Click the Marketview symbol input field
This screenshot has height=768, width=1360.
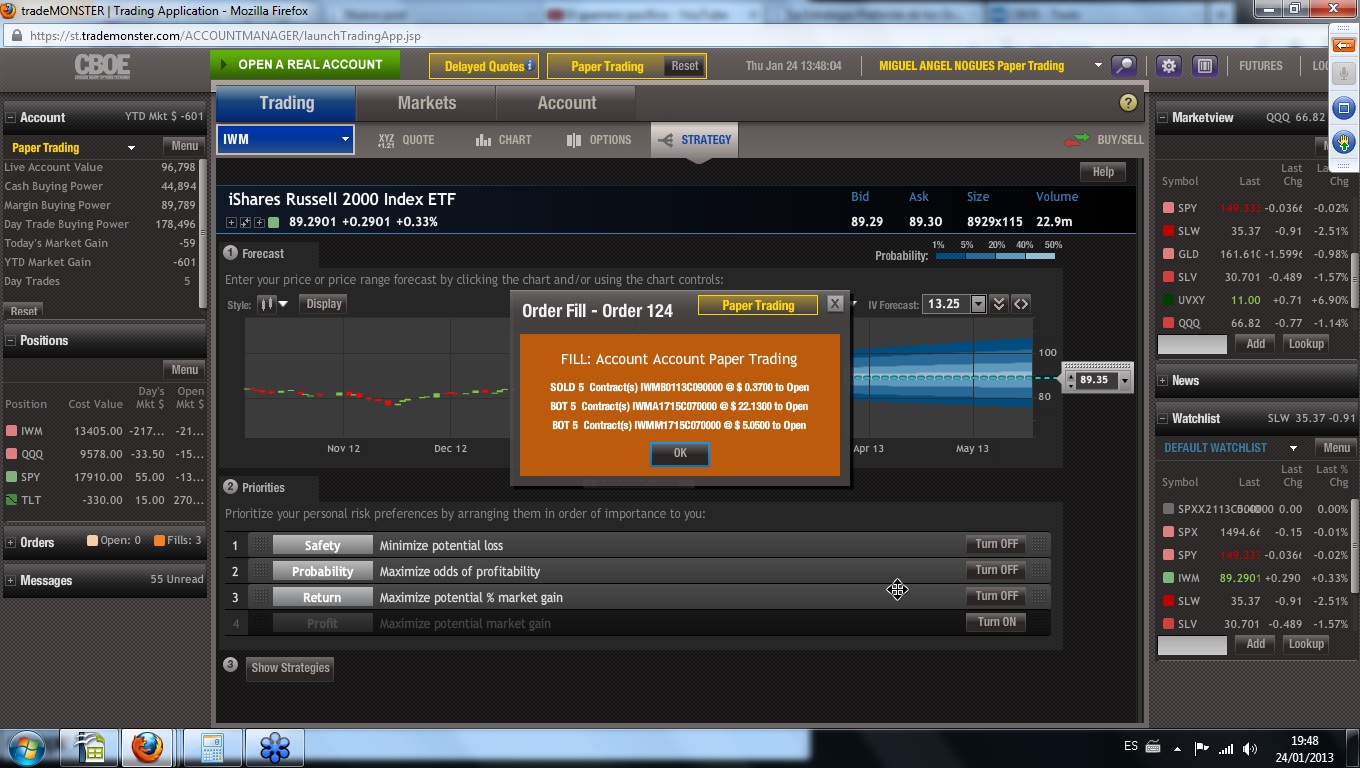[x=1192, y=344]
